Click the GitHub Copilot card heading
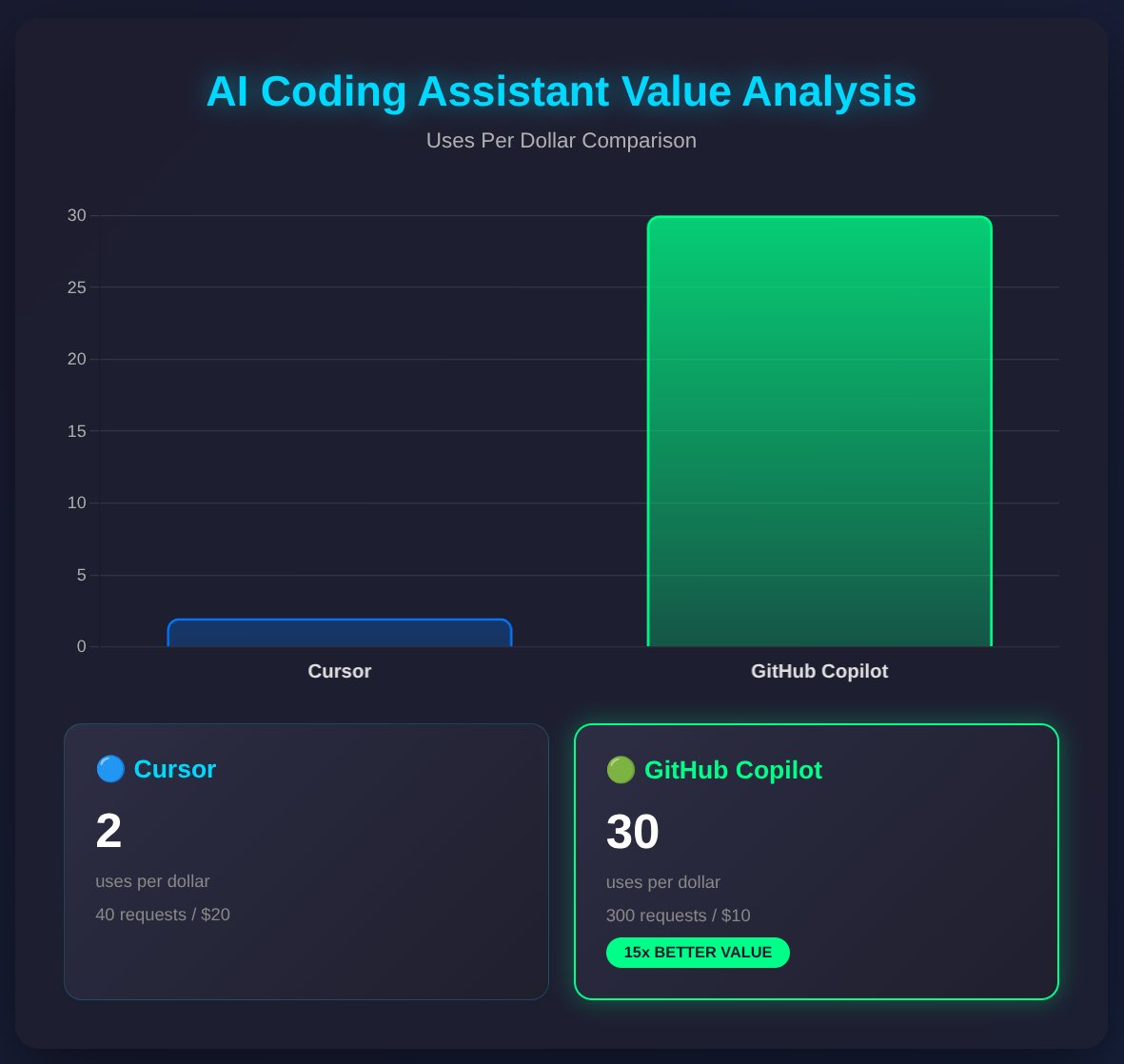1124x1064 pixels. tap(733, 769)
